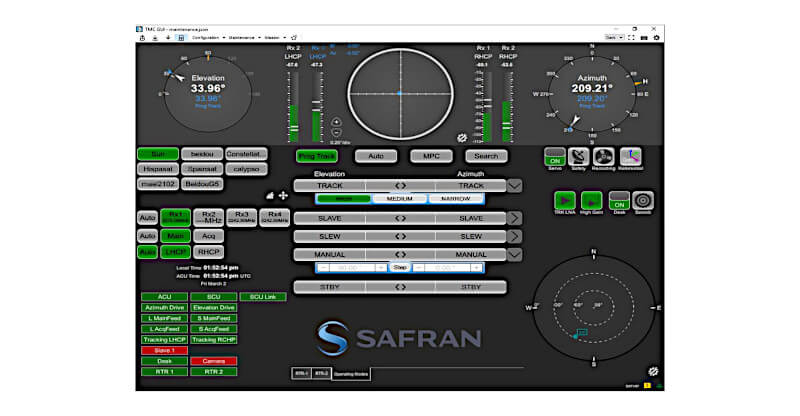Viewport: 800px width, 416px height.
Task: Click the Safety antenna icon
Action: point(578,157)
